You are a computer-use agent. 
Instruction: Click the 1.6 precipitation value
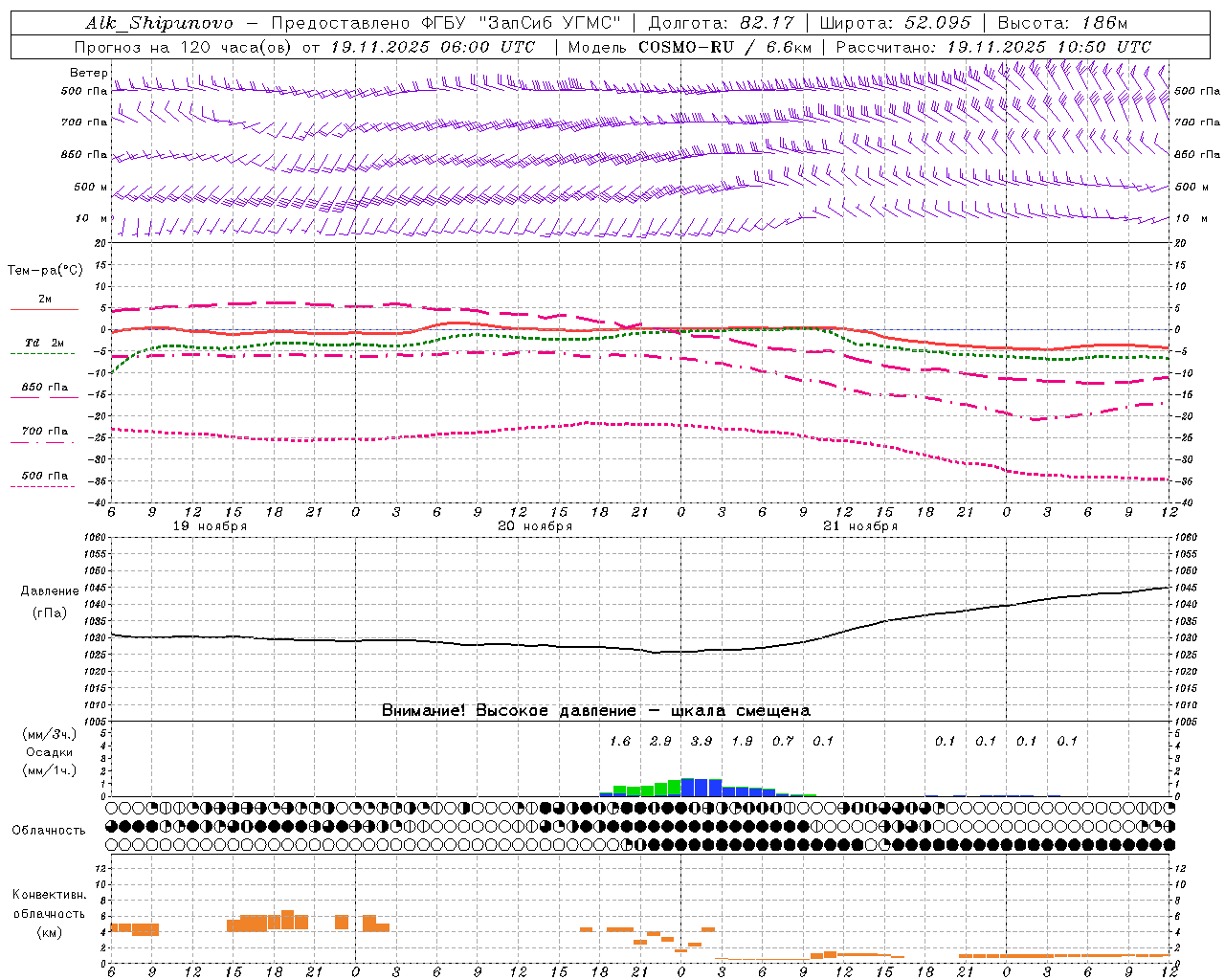620,741
